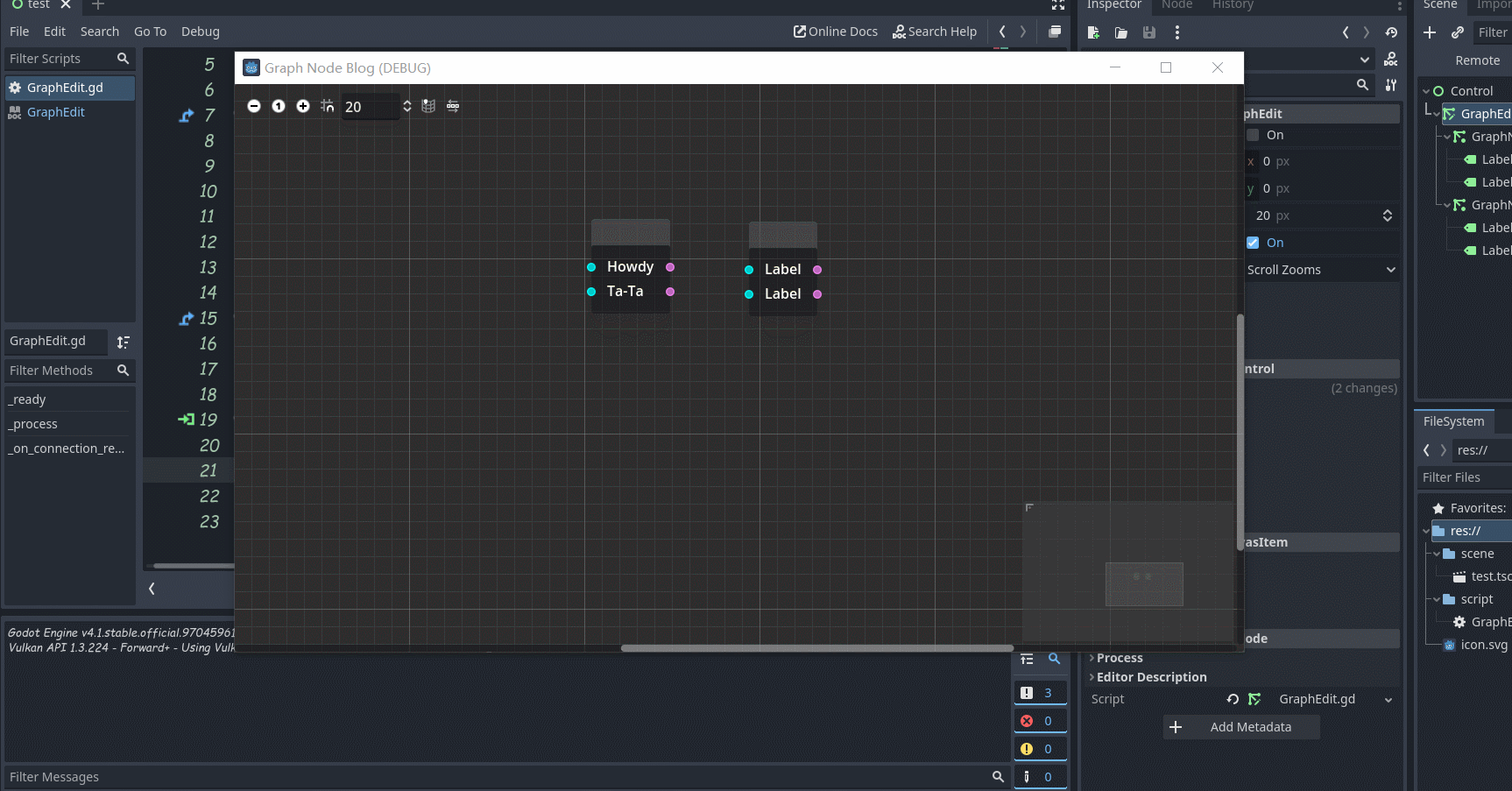Zoom out the graph using the minus icon
Screen dimensions: 1512x791
click(x=254, y=106)
